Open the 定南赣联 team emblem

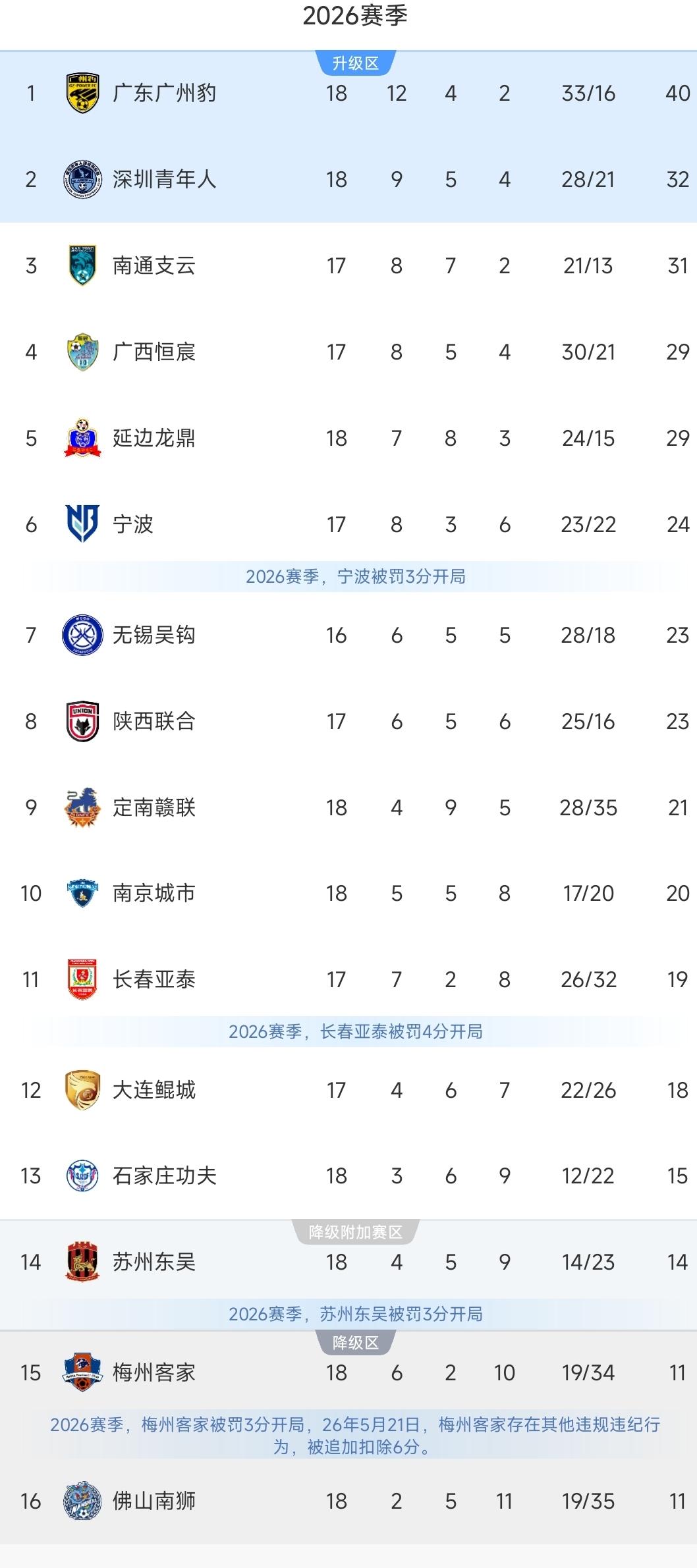coord(82,807)
